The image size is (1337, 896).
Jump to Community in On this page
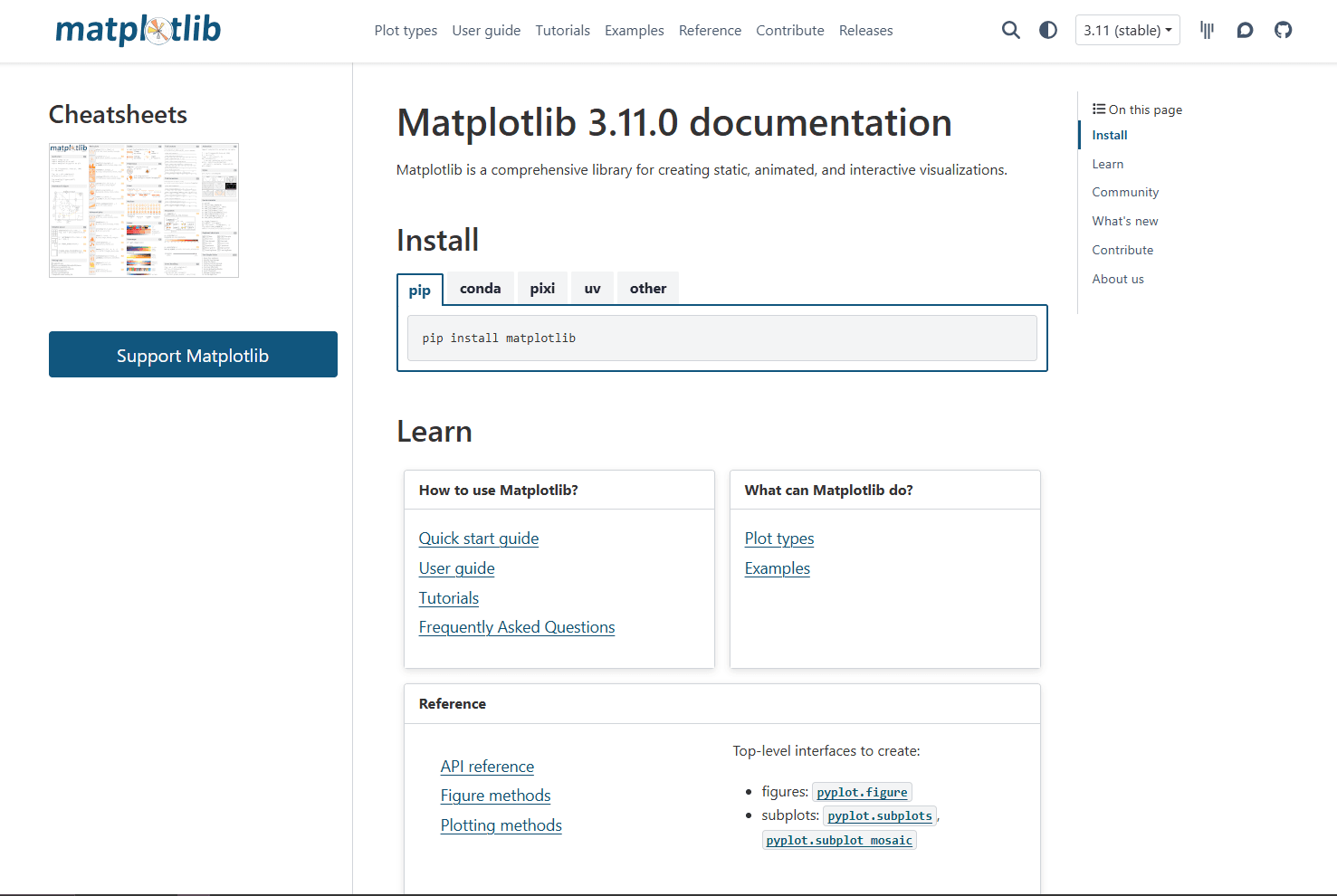point(1125,192)
